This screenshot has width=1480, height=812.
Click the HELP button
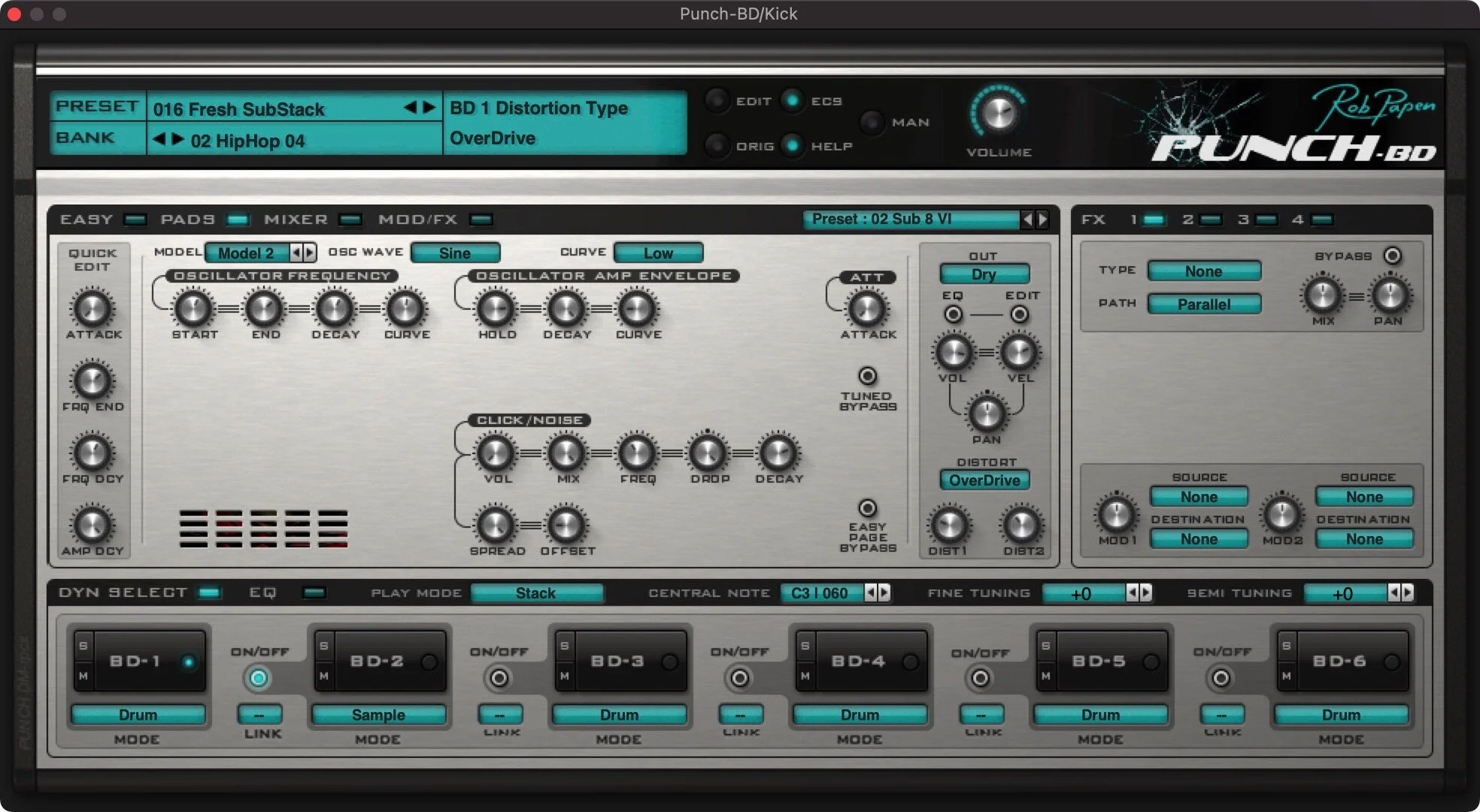coord(792,145)
